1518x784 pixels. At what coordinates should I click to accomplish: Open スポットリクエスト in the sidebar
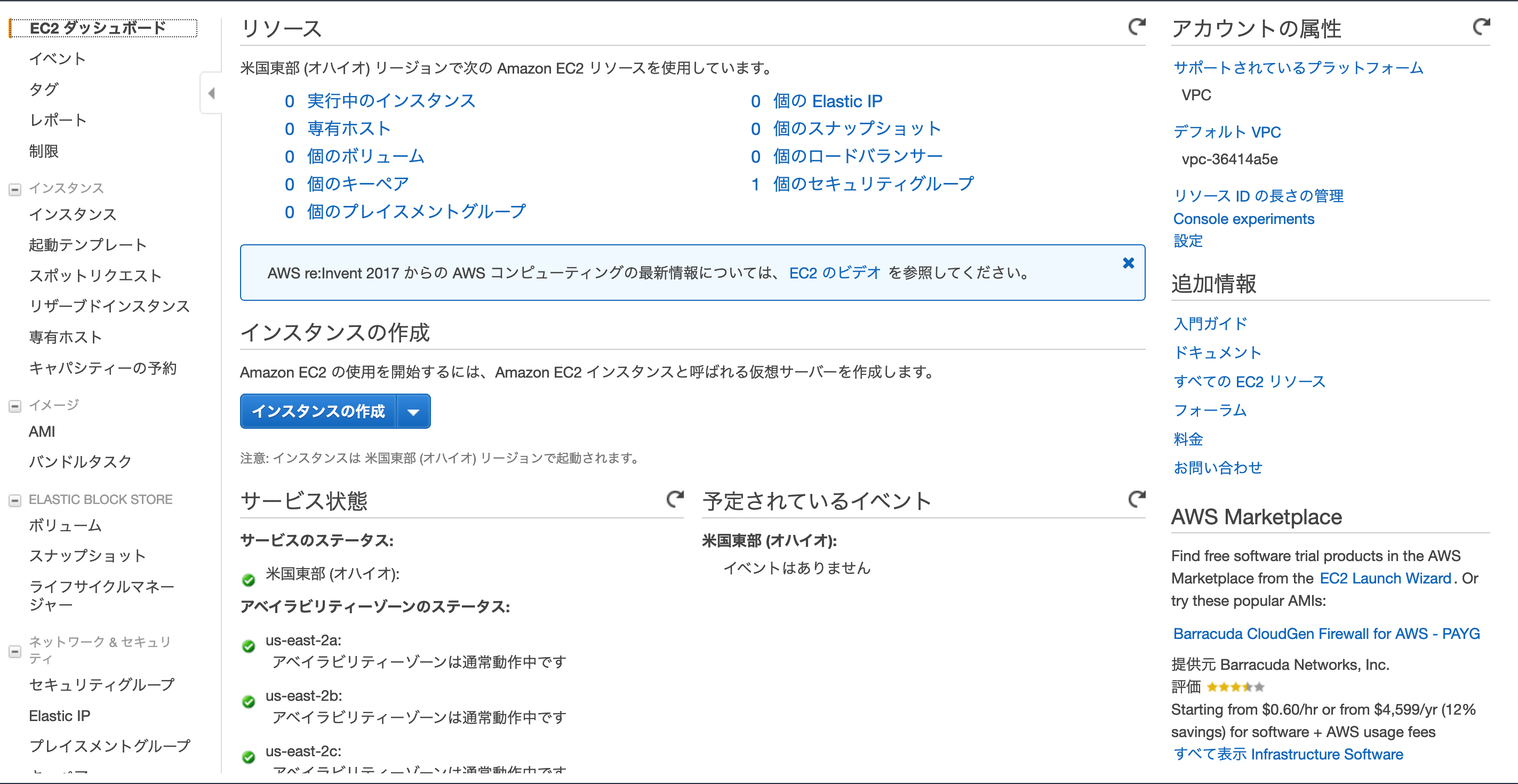click(95, 275)
